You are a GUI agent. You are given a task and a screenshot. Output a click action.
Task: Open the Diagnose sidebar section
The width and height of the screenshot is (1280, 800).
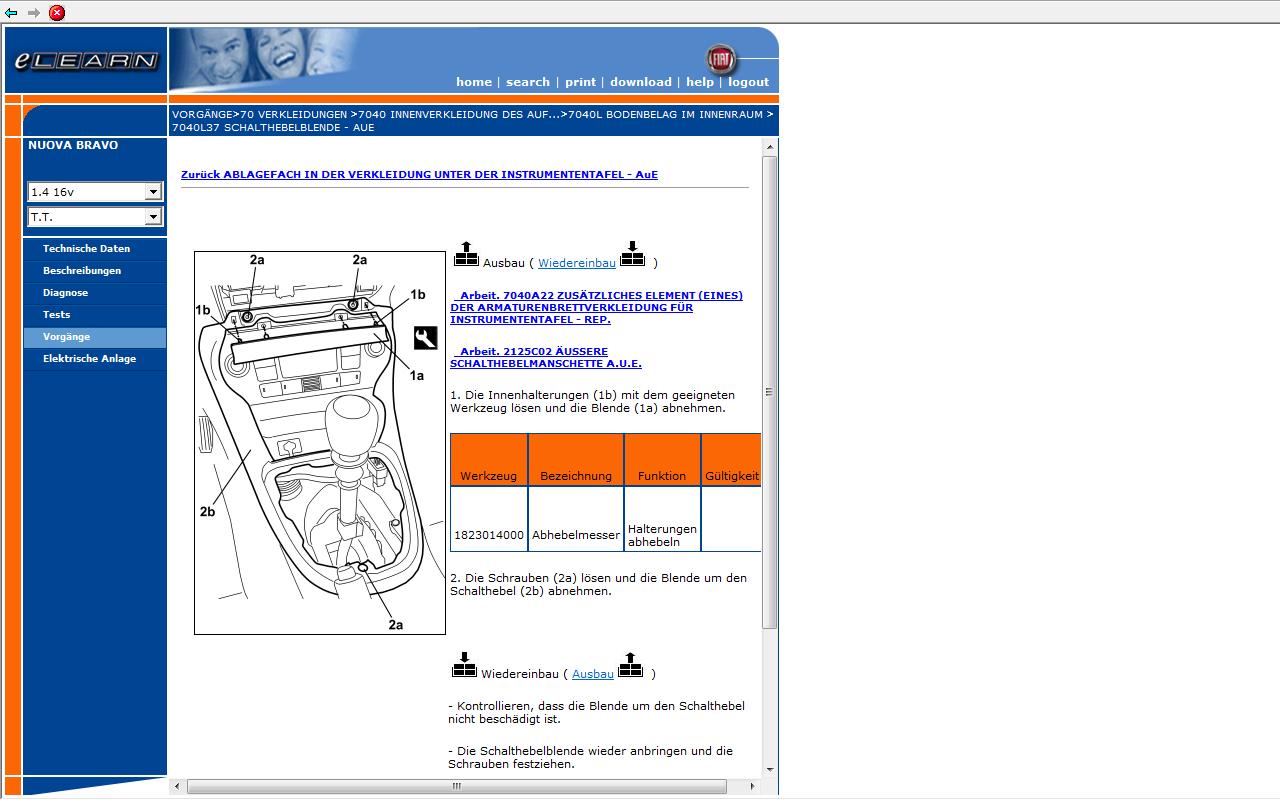65,293
